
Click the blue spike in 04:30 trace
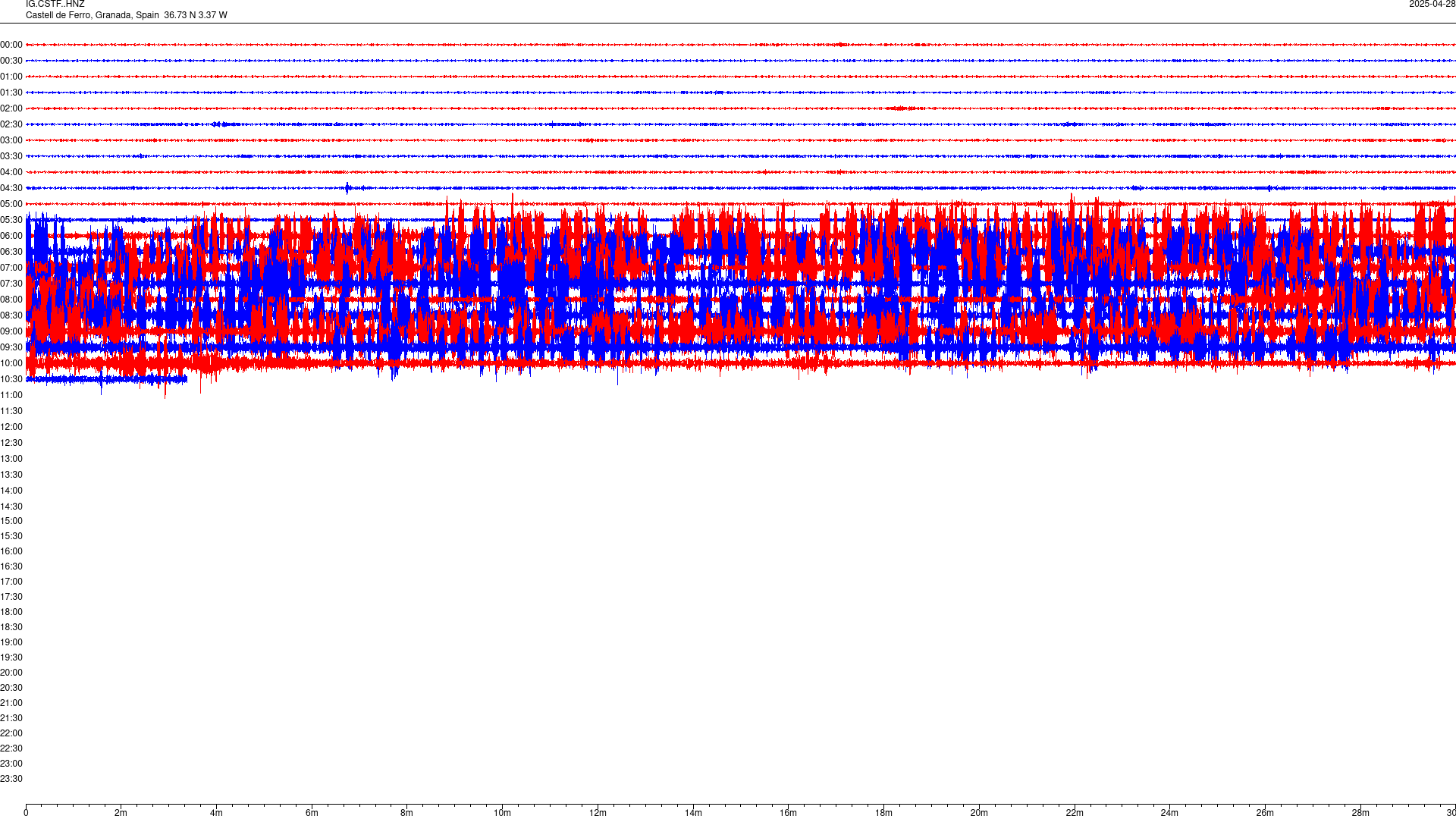[347, 188]
